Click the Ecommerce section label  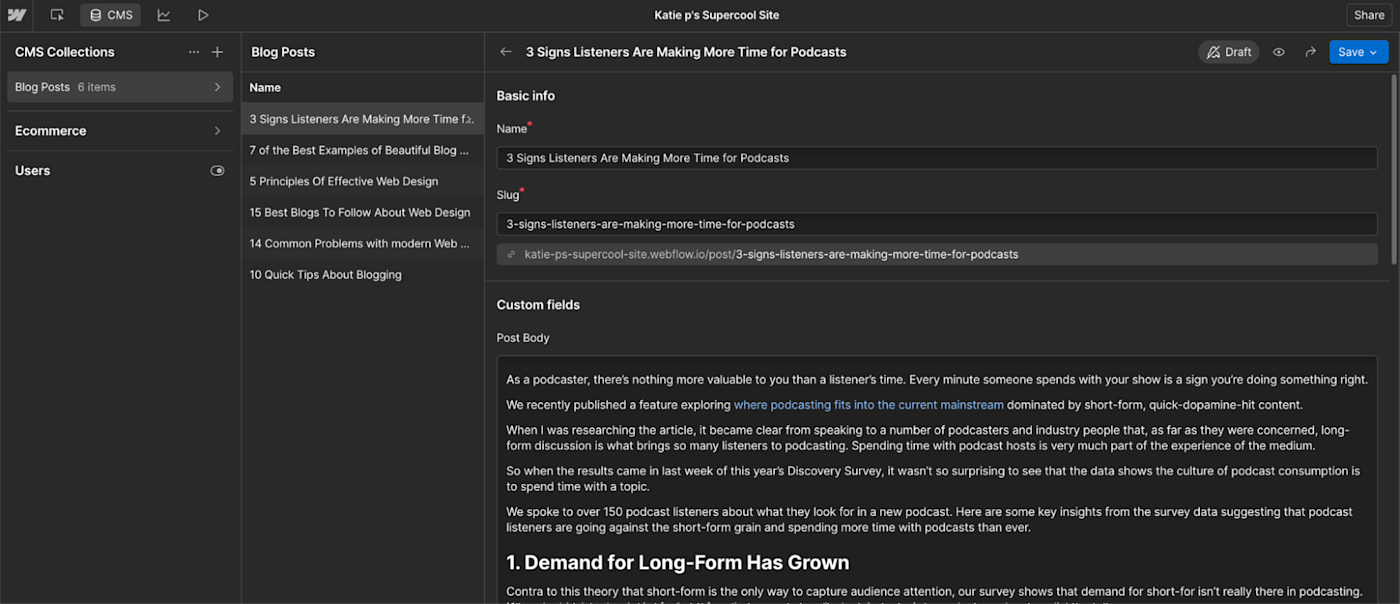(x=50, y=131)
